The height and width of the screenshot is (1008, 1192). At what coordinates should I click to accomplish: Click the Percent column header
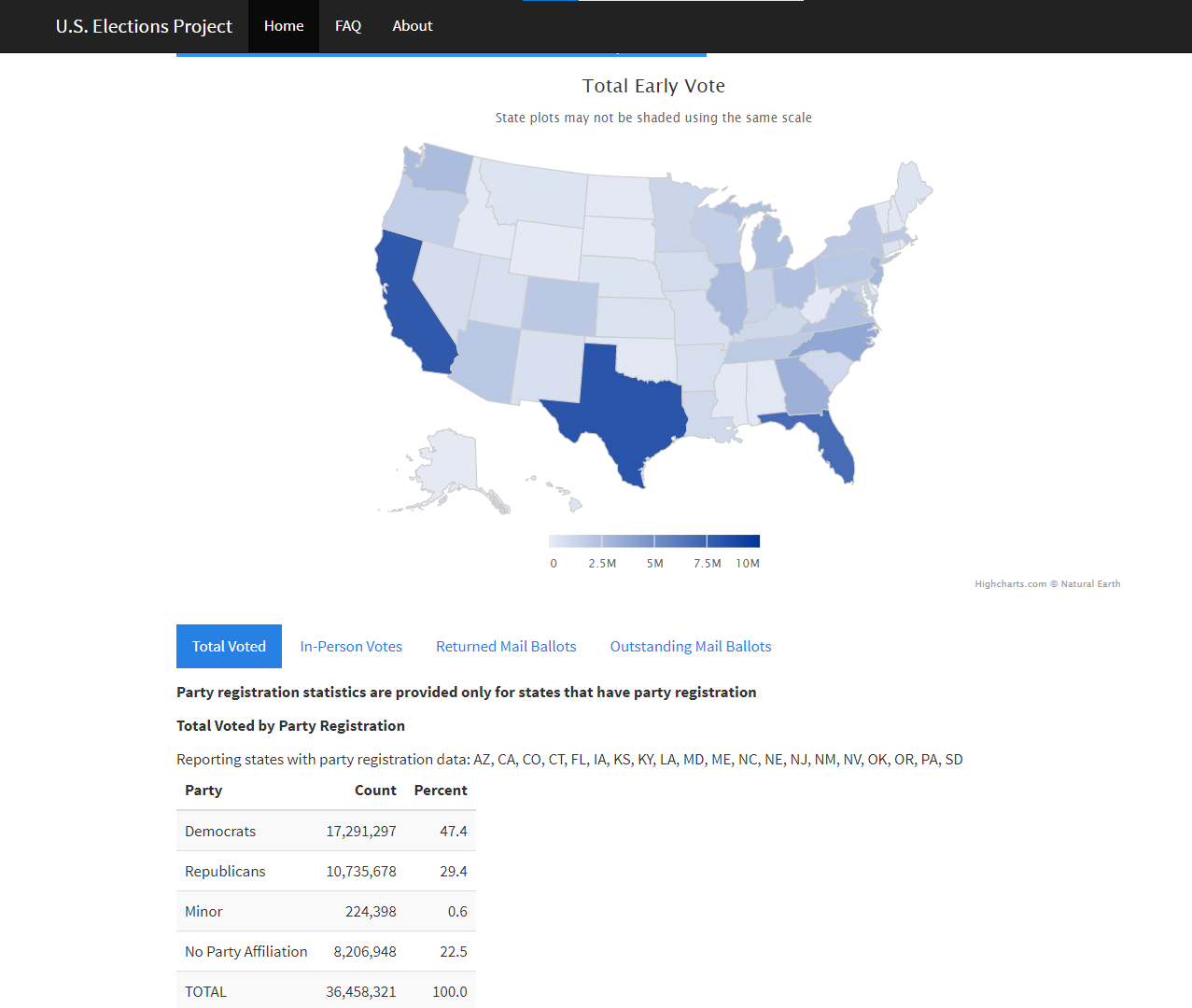(441, 791)
